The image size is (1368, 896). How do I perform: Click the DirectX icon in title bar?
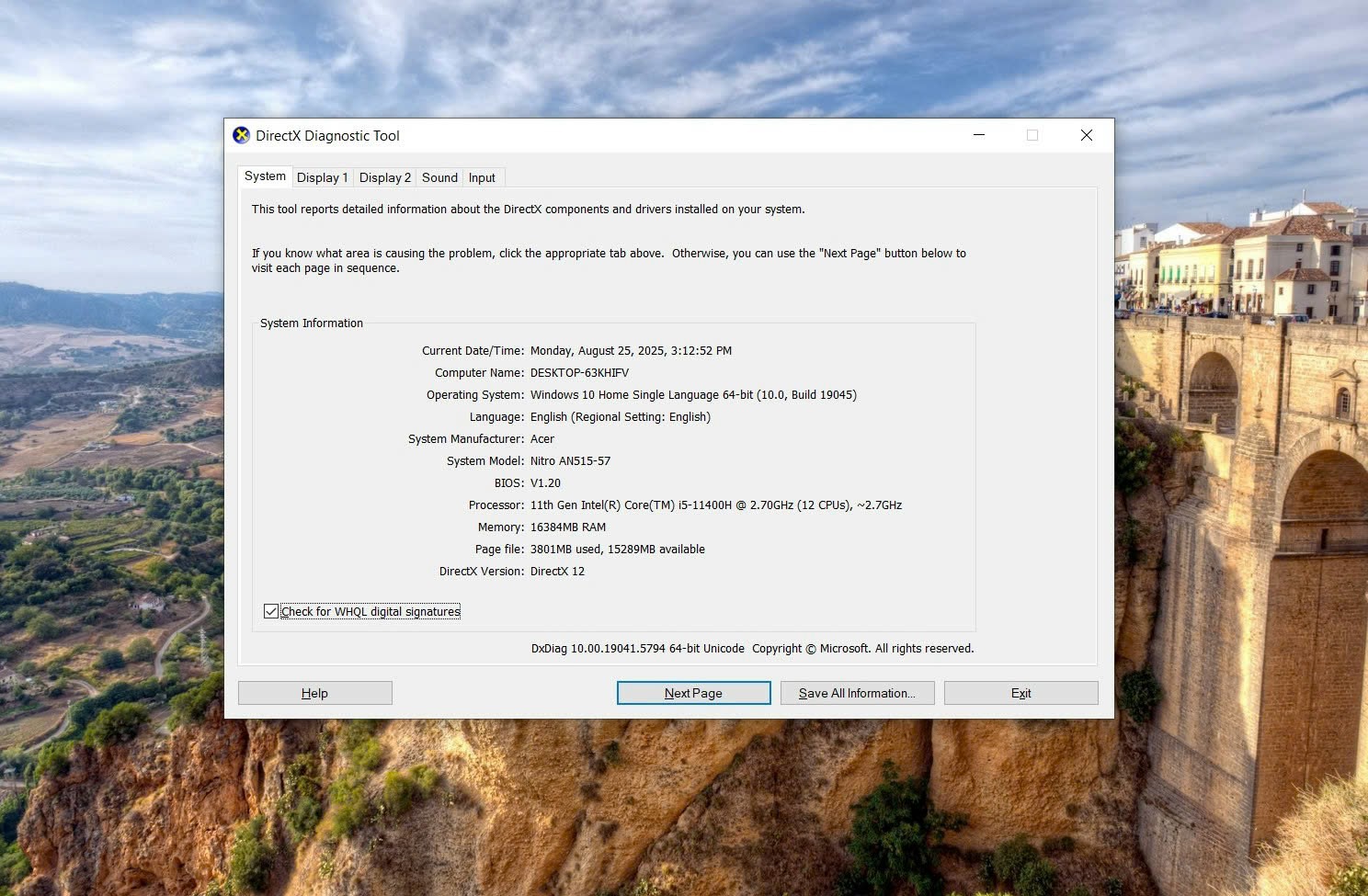241,136
